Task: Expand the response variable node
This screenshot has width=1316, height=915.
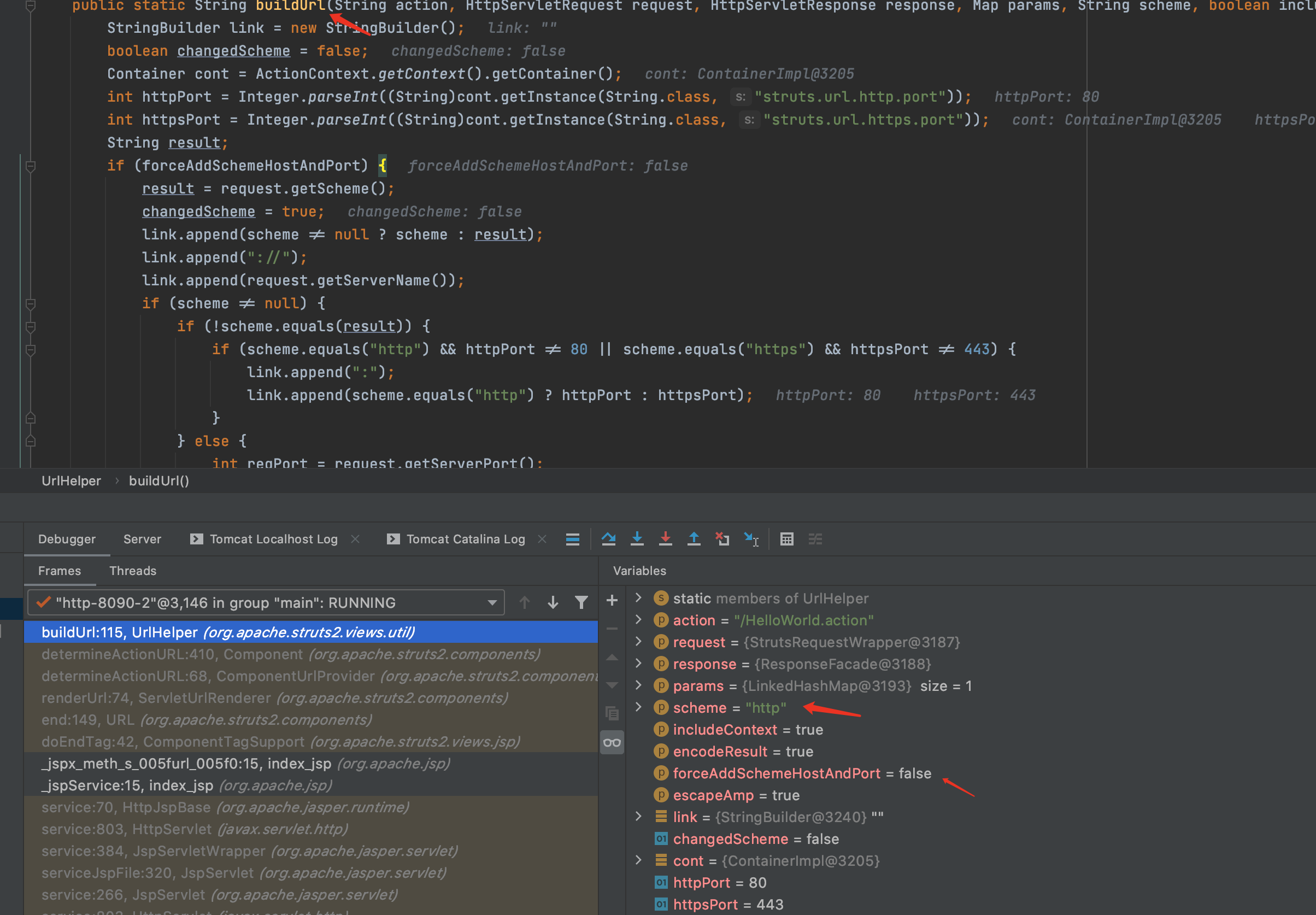Action: click(638, 664)
